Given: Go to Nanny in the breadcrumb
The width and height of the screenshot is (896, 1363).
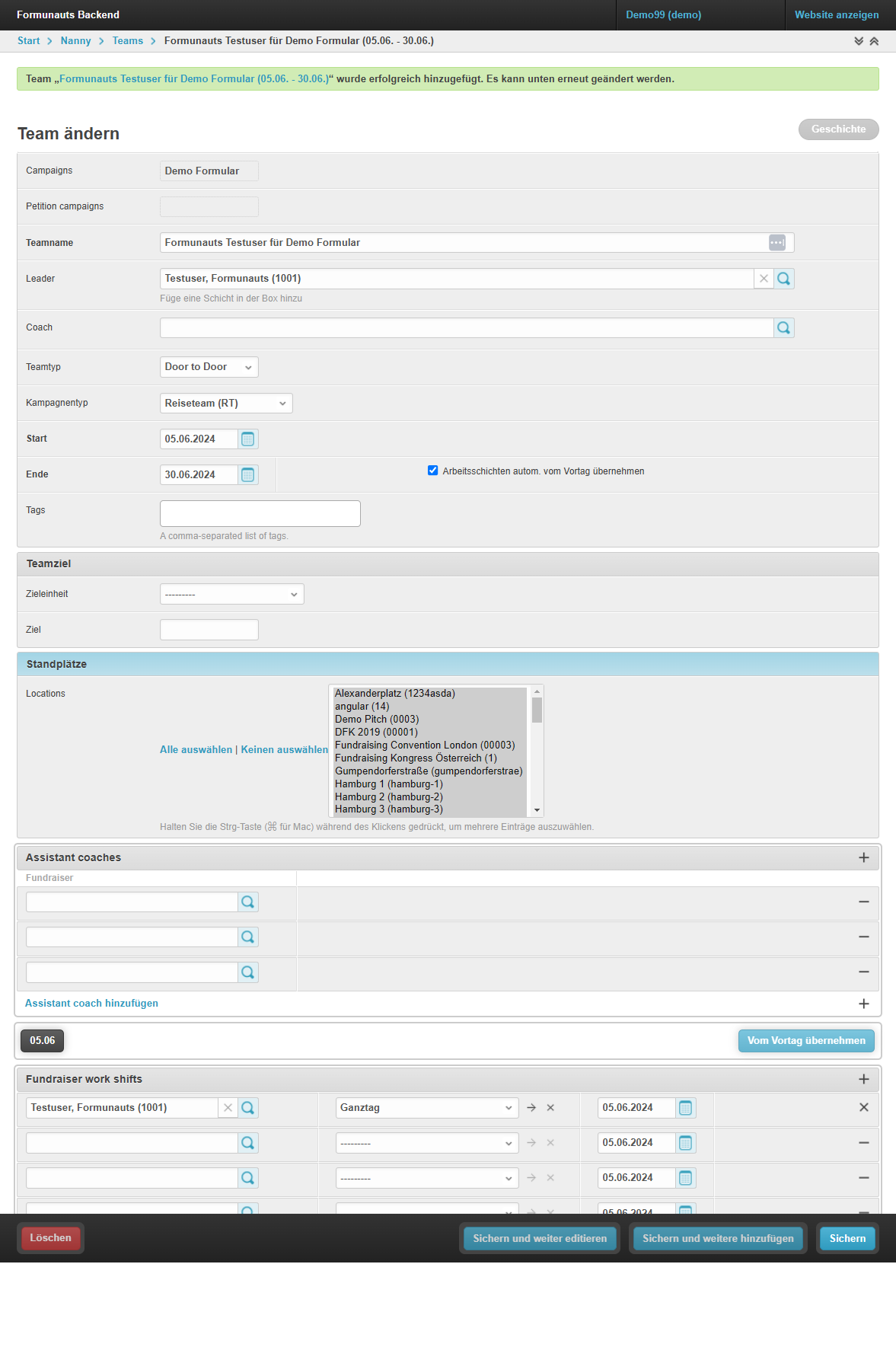Looking at the screenshot, I should click(75, 41).
